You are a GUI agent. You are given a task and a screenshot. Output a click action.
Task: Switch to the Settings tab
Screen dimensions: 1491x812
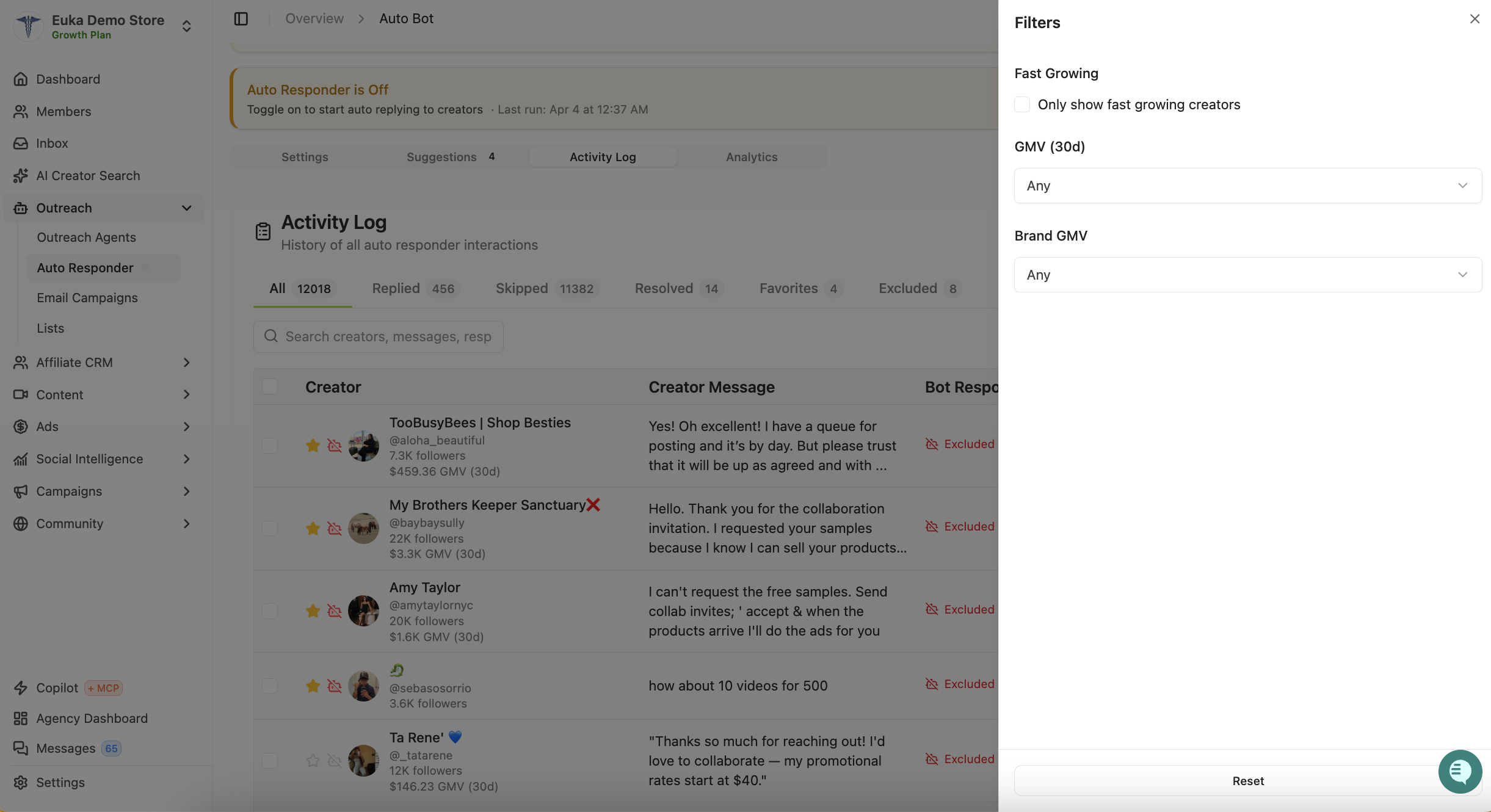point(305,157)
